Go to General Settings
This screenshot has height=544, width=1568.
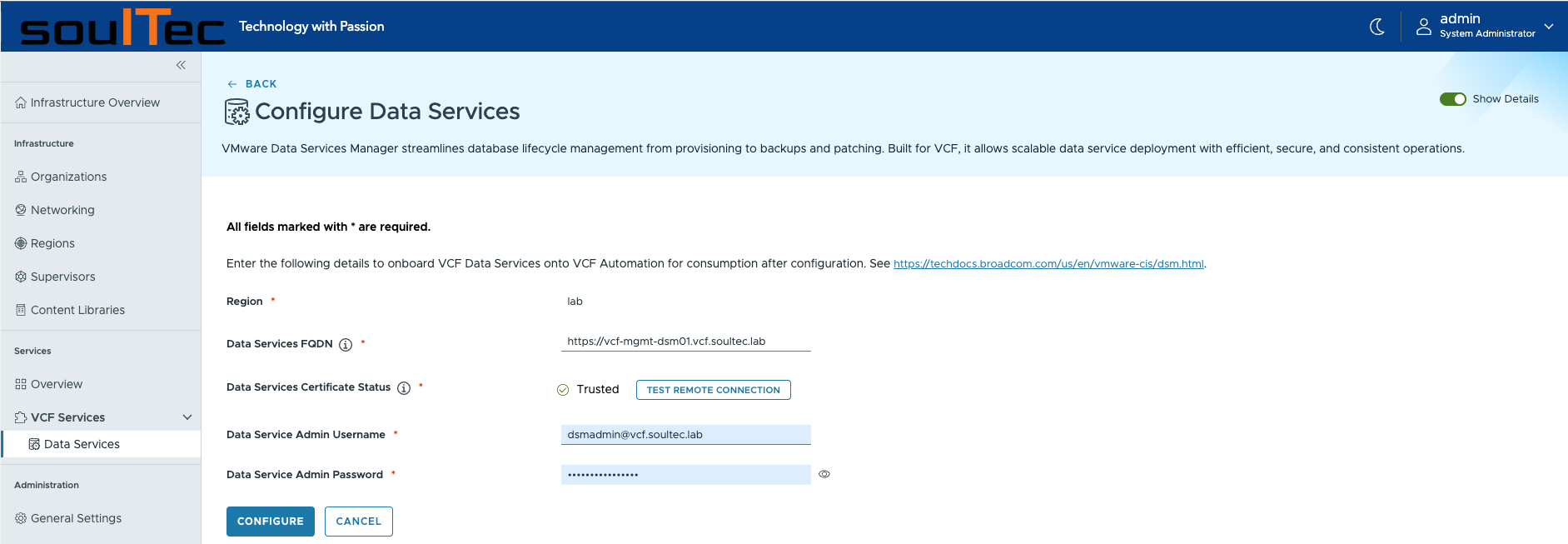pos(76,518)
